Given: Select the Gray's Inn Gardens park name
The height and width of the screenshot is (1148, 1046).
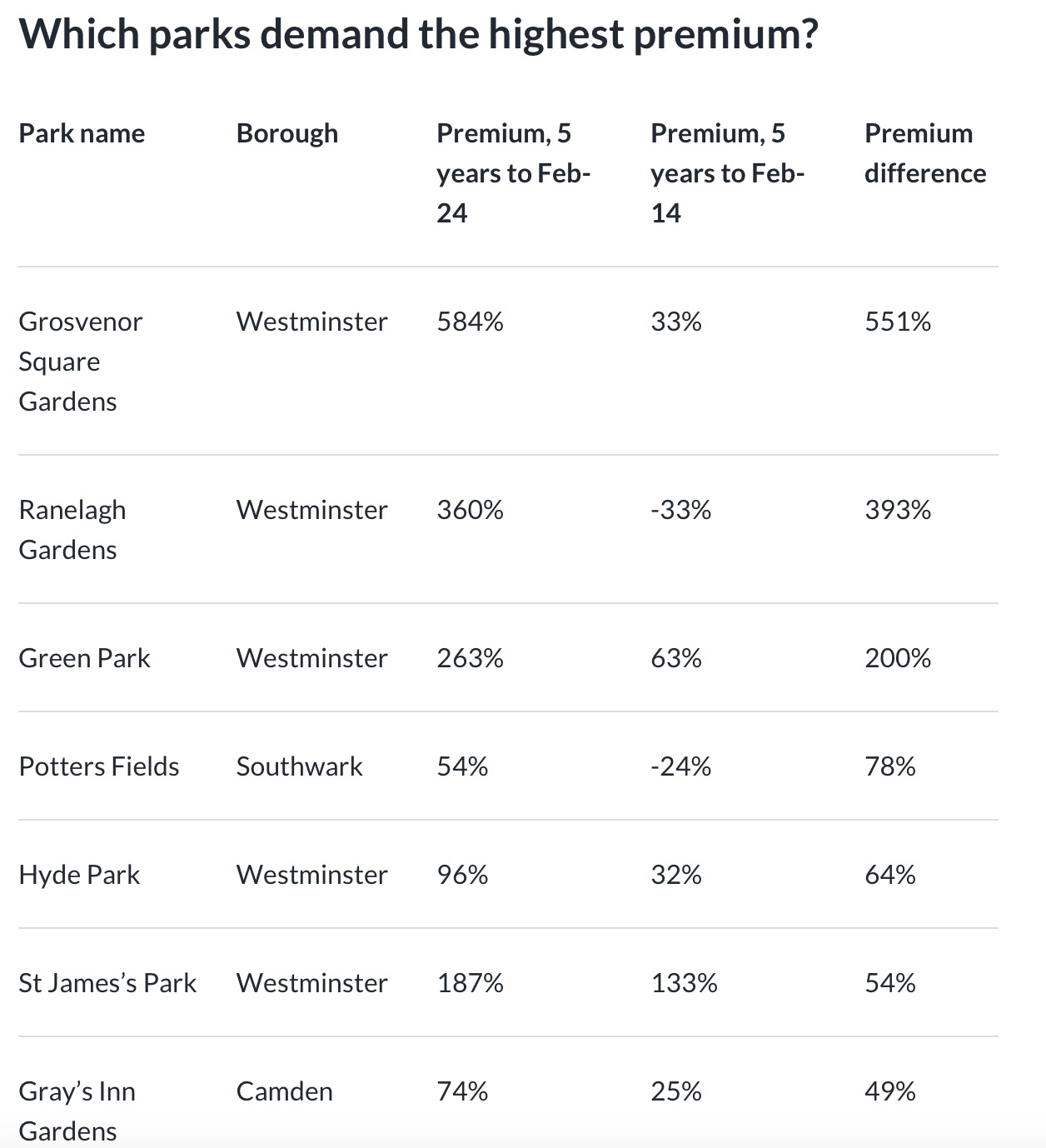Looking at the screenshot, I should point(77,1111).
